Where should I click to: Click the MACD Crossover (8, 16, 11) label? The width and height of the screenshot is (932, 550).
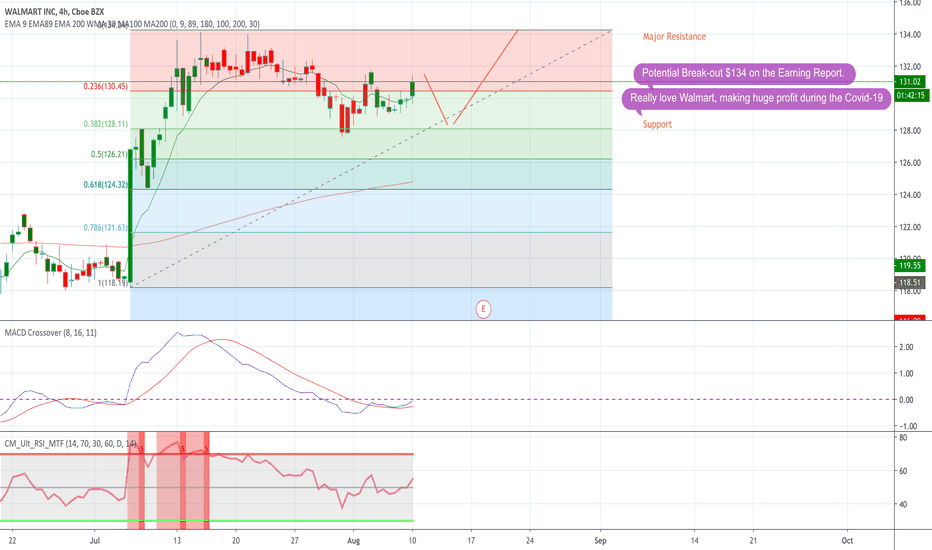51,333
